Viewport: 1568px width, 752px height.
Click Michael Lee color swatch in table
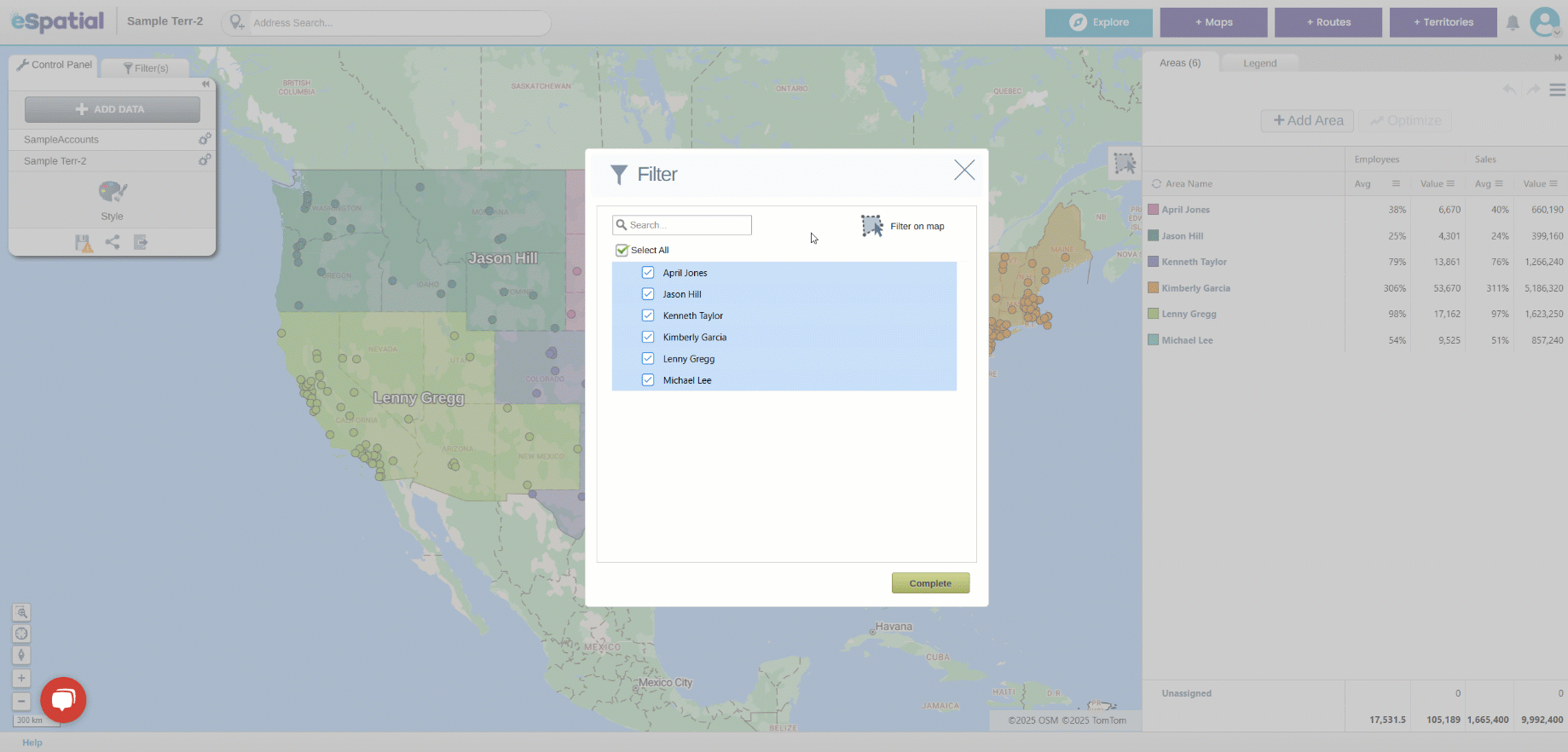pyautogui.click(x=1153, y=339)
